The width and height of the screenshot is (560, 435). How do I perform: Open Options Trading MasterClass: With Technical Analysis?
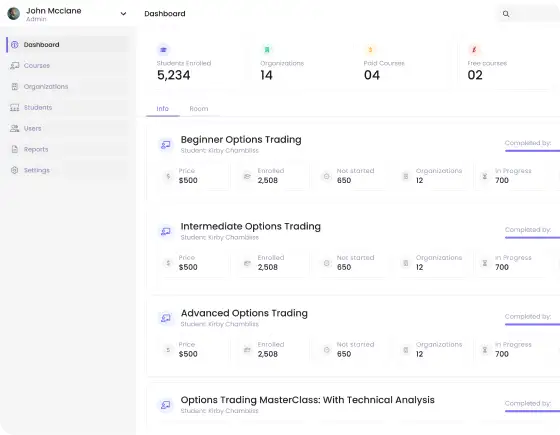pyautogui.click(x=308, y=400)
